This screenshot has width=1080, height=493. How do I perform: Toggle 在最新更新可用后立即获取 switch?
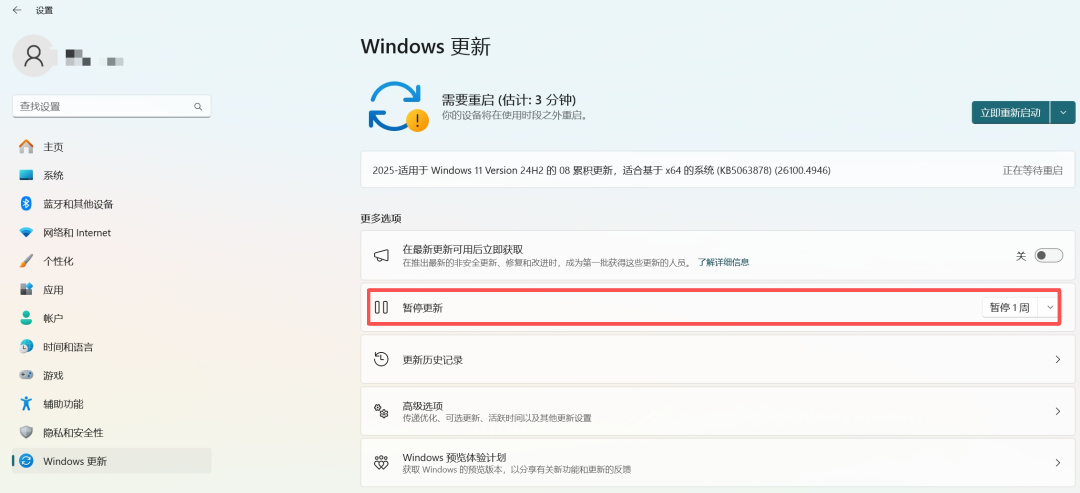point(1049,255)
